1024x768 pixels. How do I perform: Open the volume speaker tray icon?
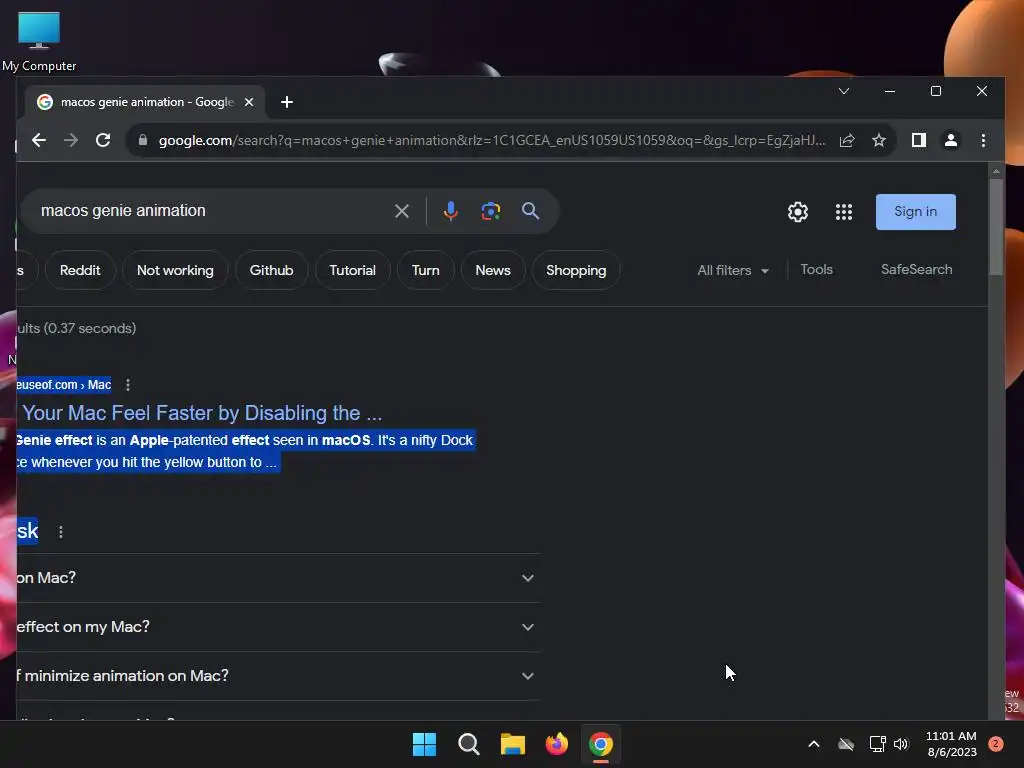coord(901,744)
